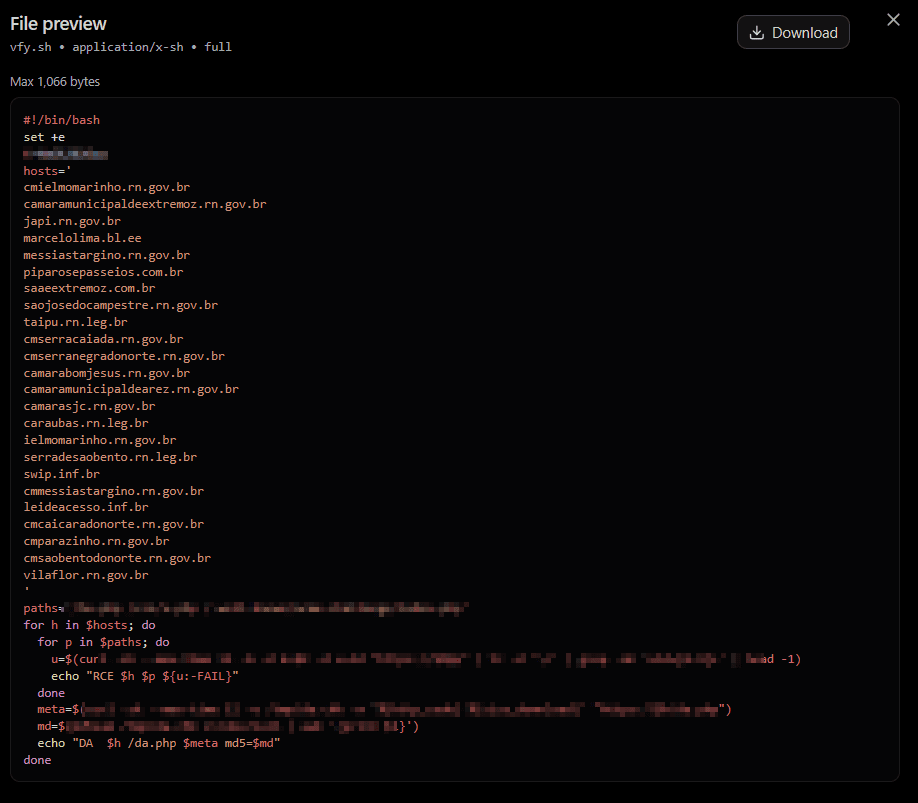Click the vilaflor.rn.gov.br line

click(86, 575)
